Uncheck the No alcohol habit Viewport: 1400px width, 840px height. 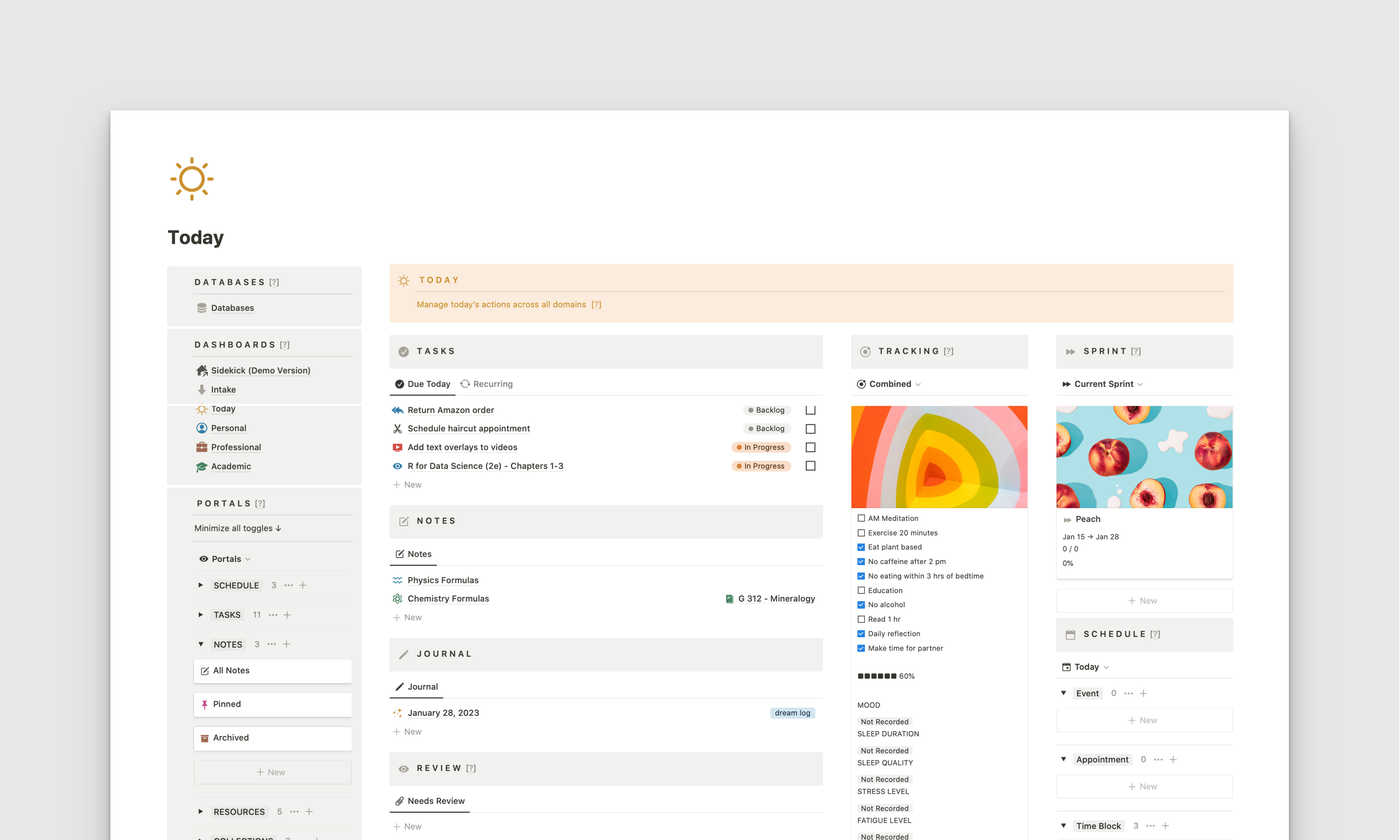tap(861, 605)
